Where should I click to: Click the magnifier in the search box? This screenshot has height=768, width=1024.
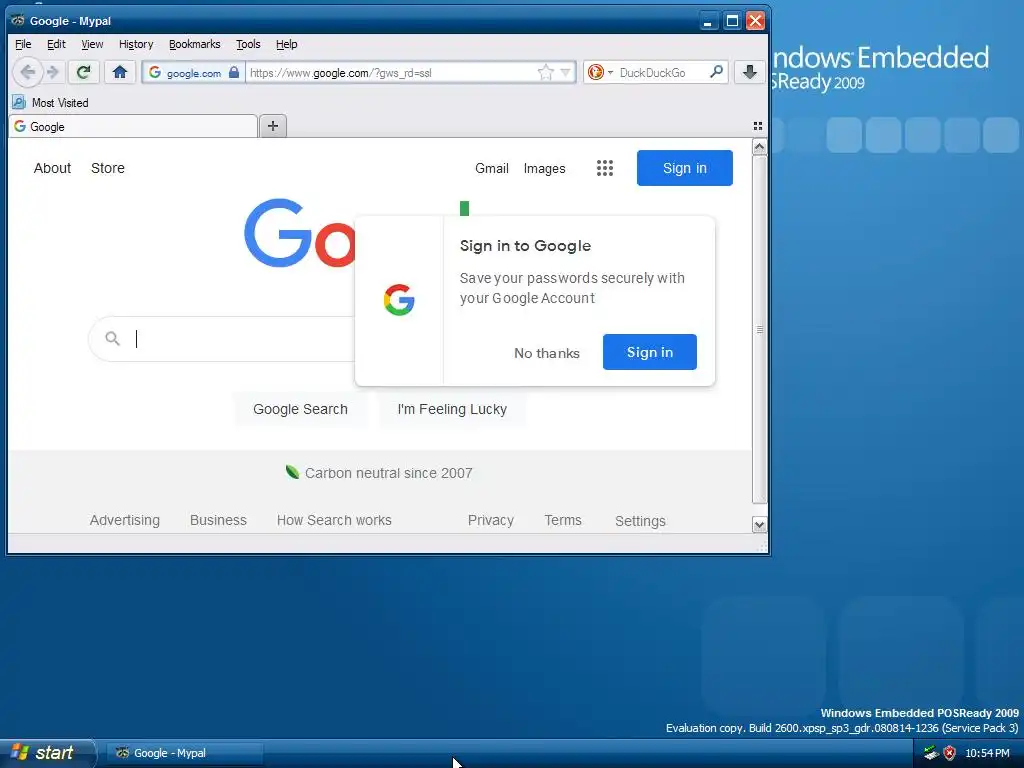coord(716,72)
